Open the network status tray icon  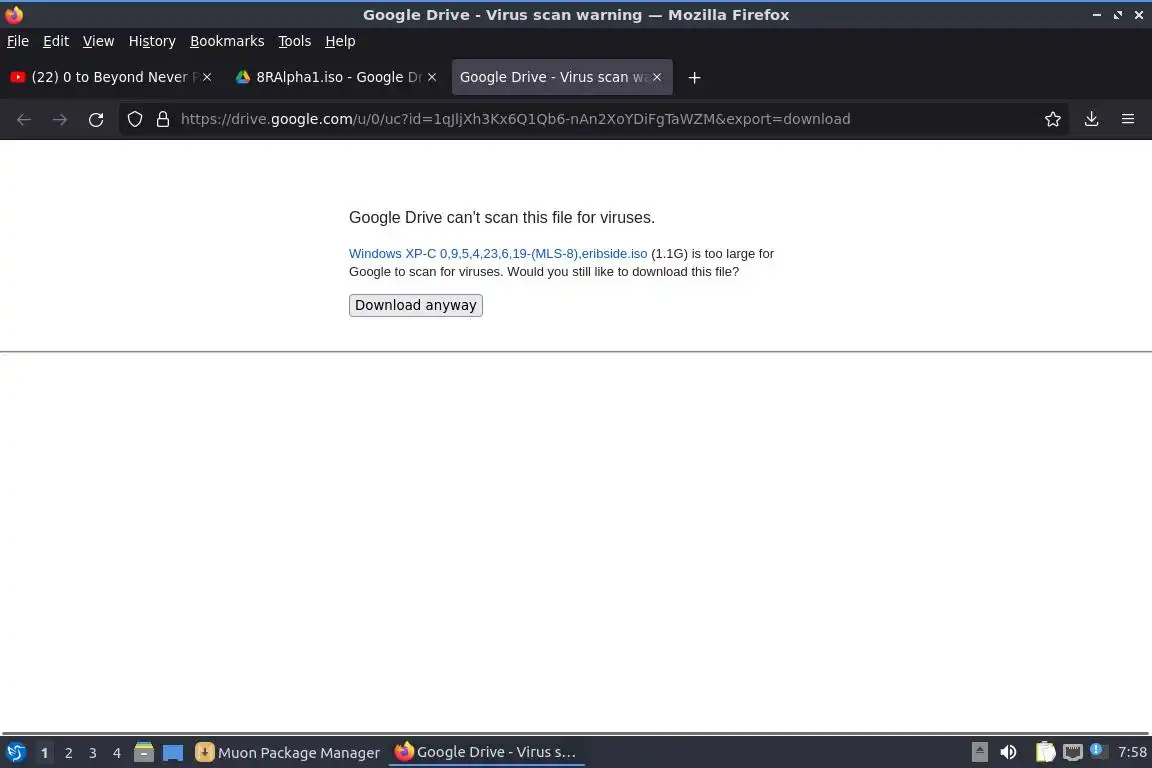point(1073,752)
